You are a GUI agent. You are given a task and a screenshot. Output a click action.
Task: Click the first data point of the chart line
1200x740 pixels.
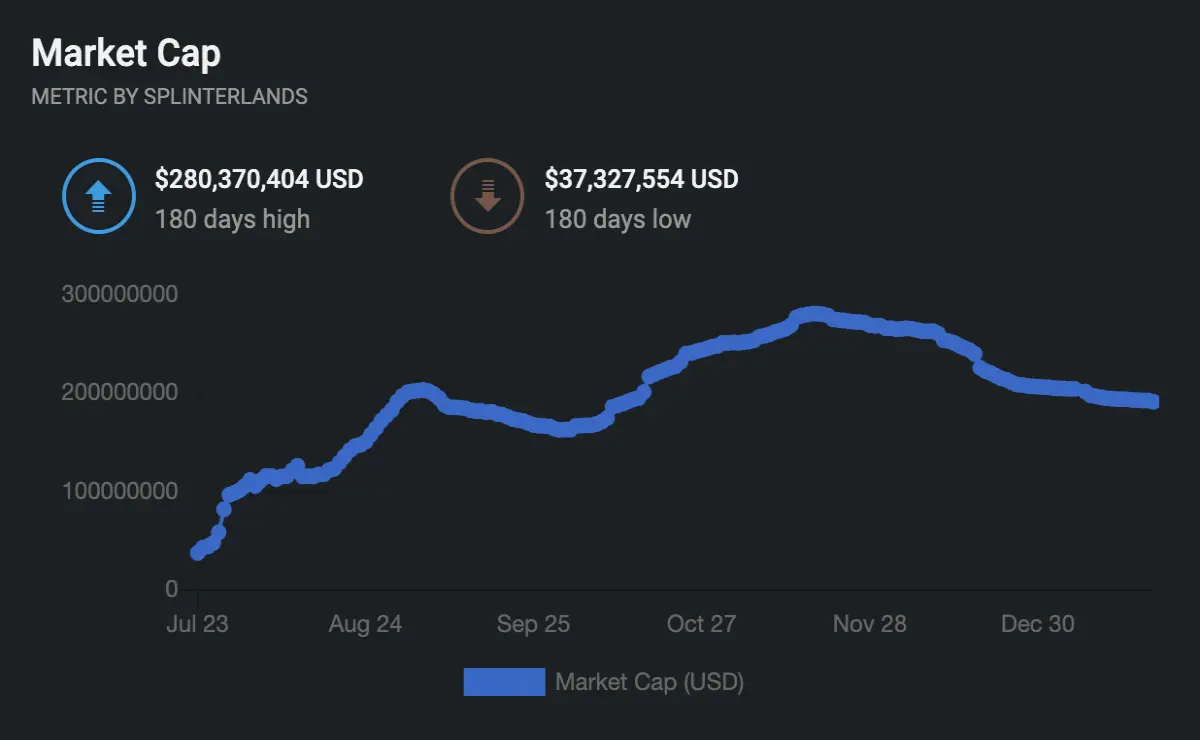click(x=198, y=553)
